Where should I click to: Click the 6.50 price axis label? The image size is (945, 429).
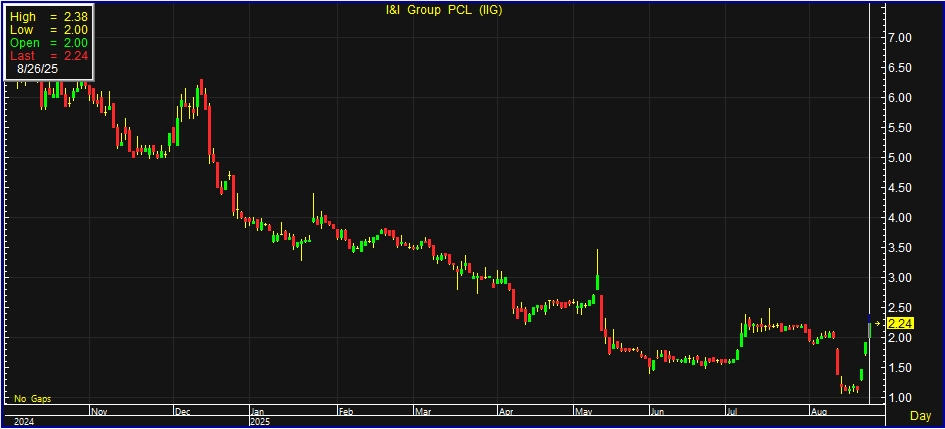point(902,68)
